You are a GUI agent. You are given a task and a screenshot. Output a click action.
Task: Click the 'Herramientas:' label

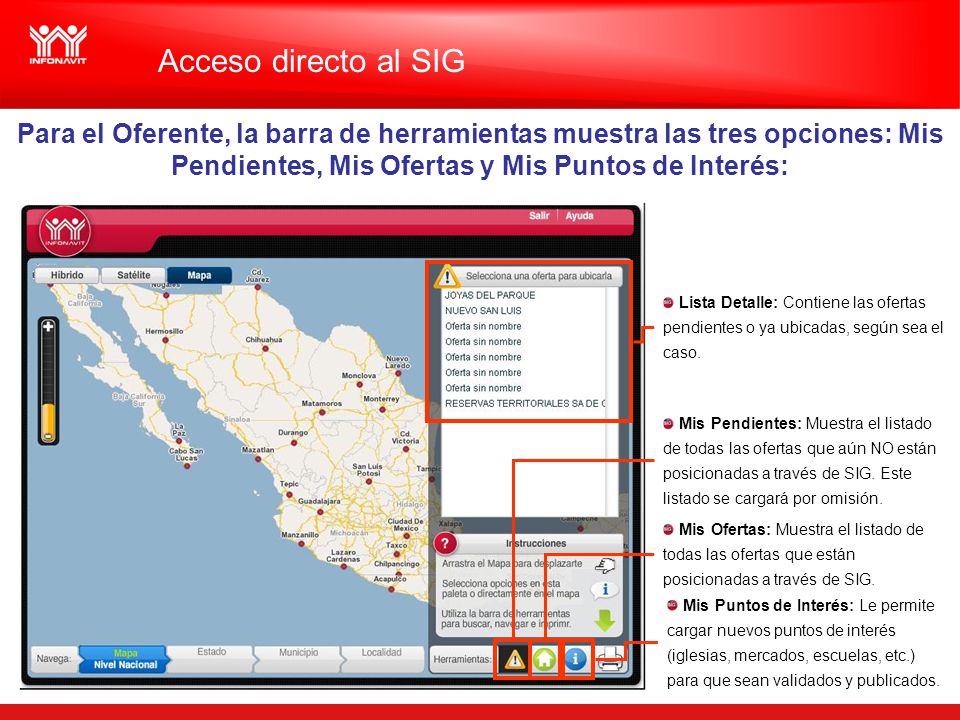(x=462, y=659)
